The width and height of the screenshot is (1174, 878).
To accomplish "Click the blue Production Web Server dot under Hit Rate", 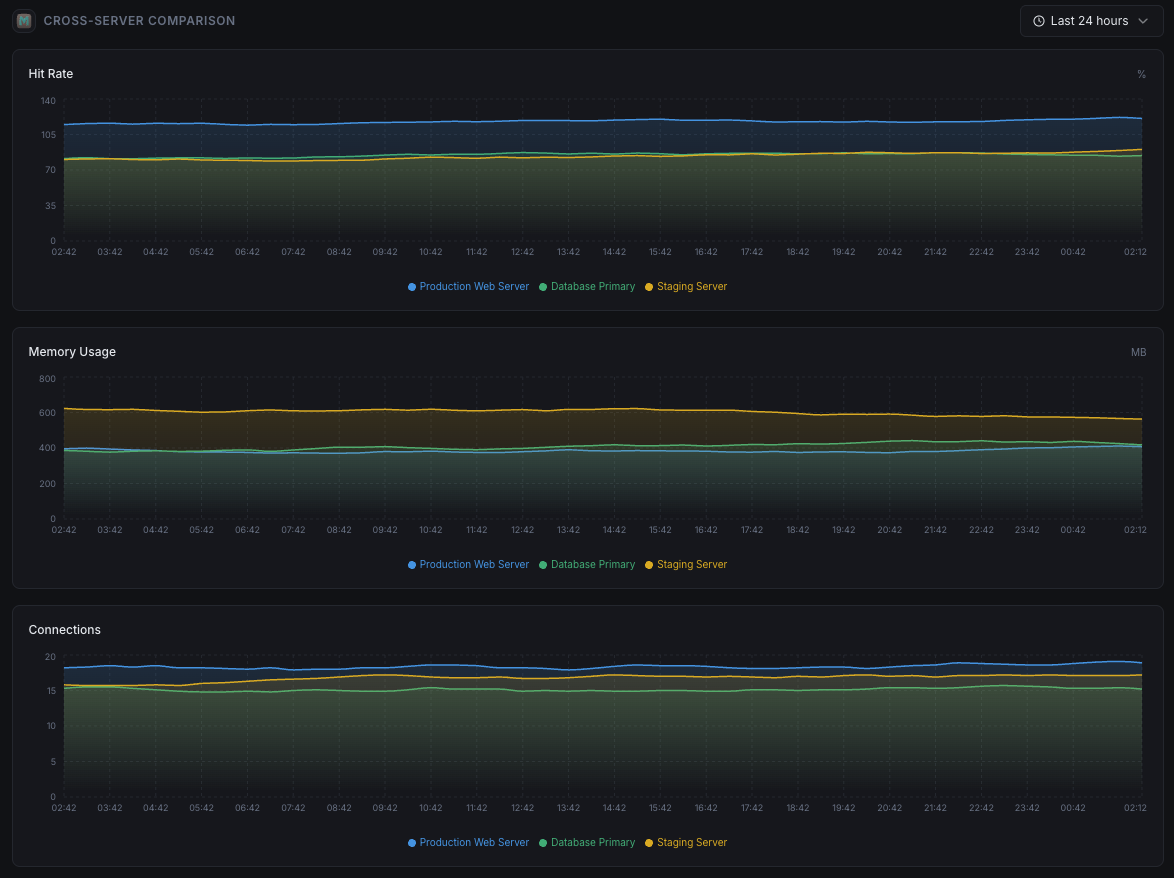I will coord(410,286).
